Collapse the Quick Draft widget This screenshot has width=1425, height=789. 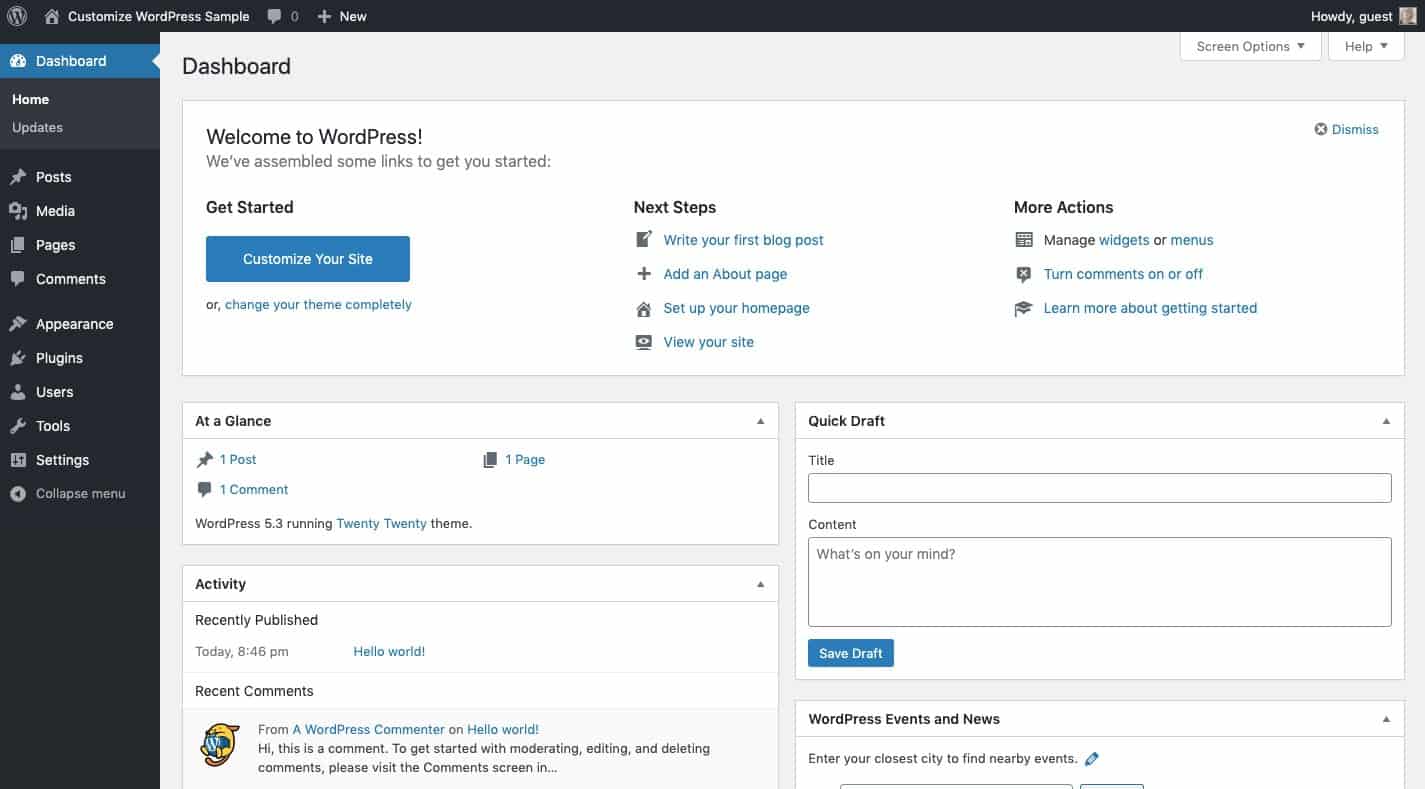1386,421
